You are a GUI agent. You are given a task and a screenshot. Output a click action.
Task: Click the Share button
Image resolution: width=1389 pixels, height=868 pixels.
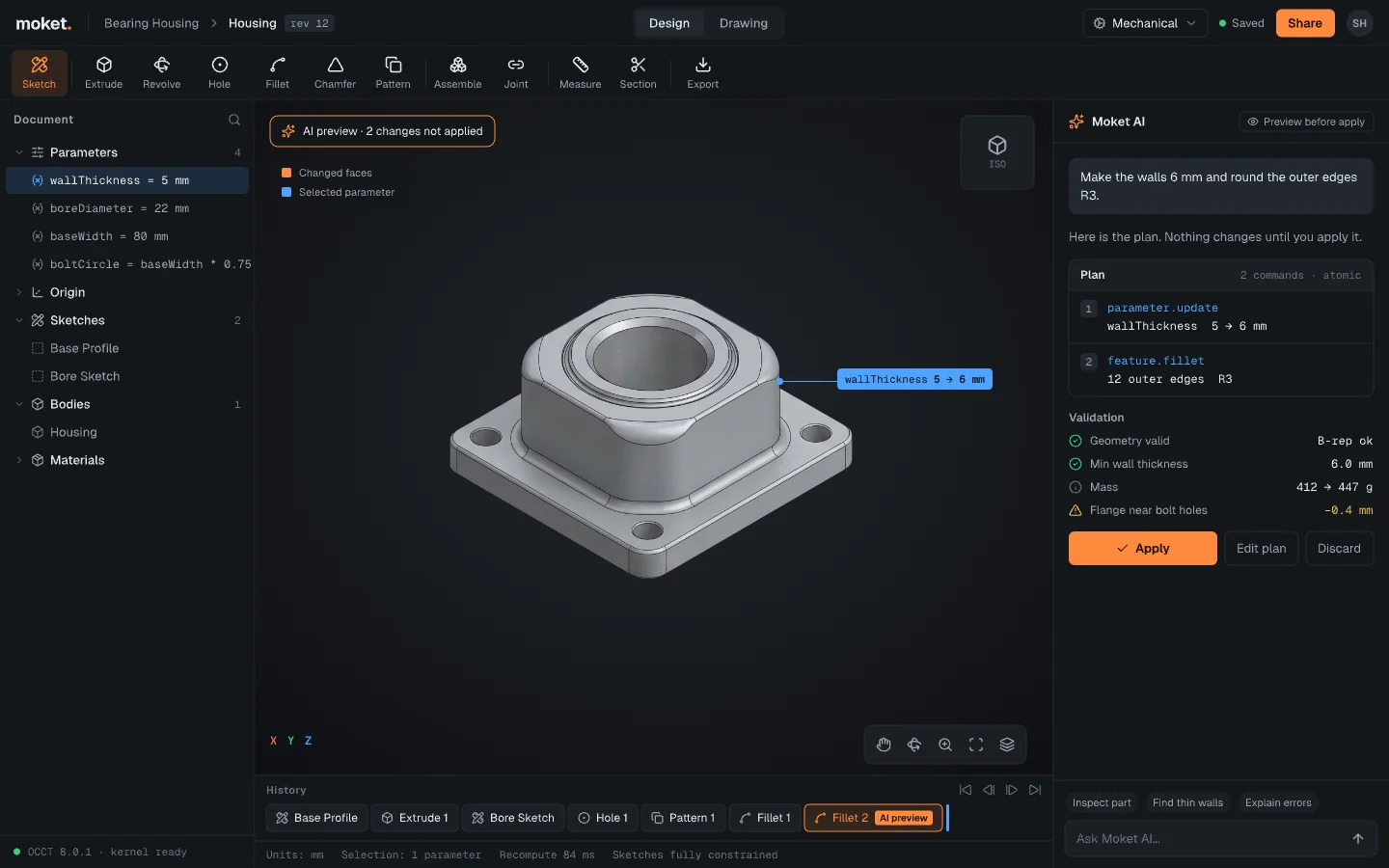click(x=1304, y=23)
